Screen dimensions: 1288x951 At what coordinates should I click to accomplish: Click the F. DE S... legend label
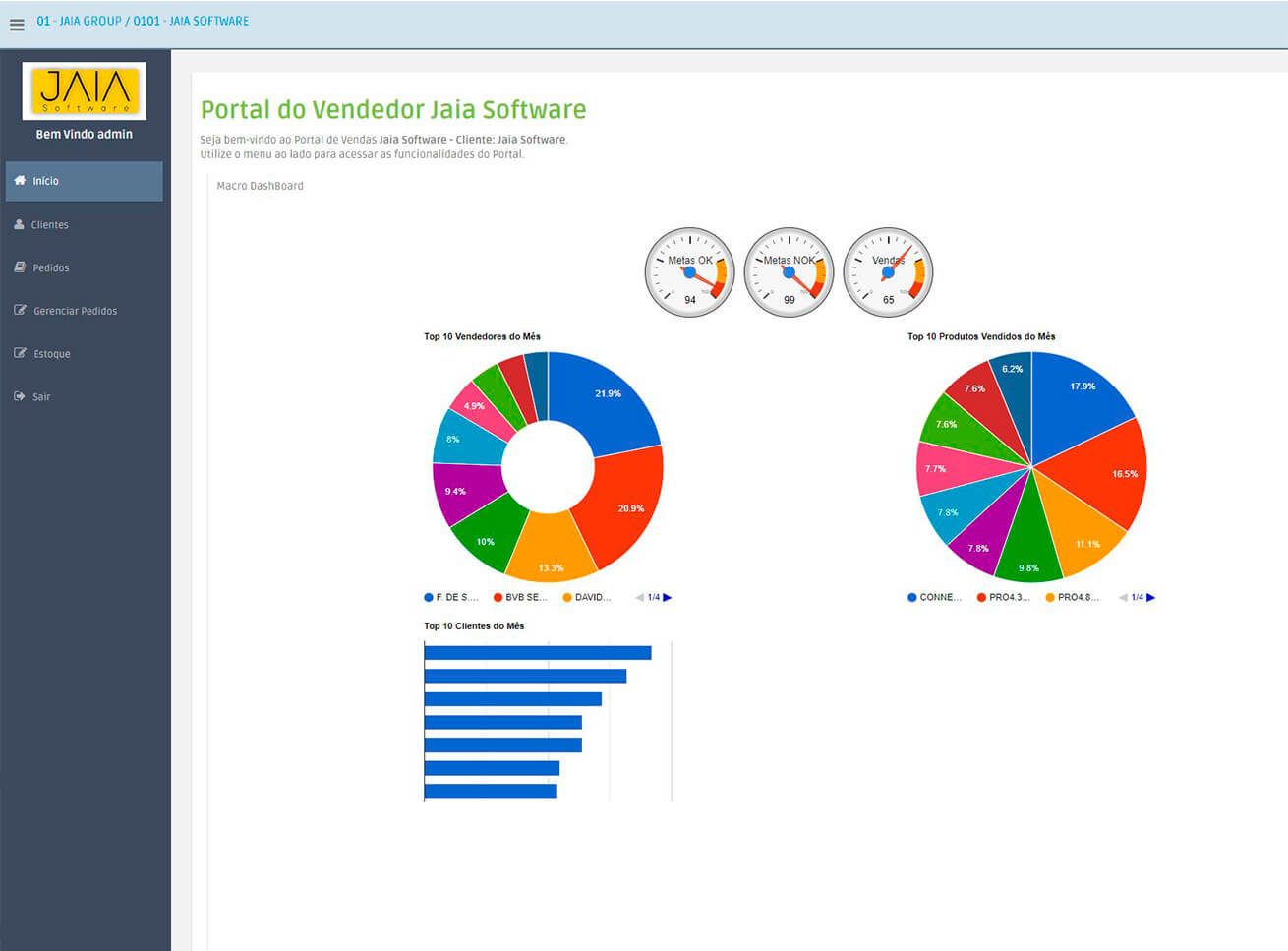(457, 597)
